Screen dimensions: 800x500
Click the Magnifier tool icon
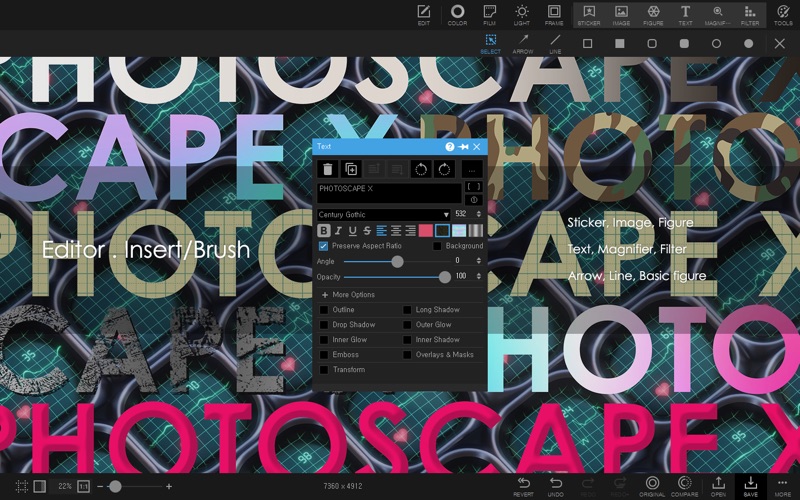(x=717, y=13)
